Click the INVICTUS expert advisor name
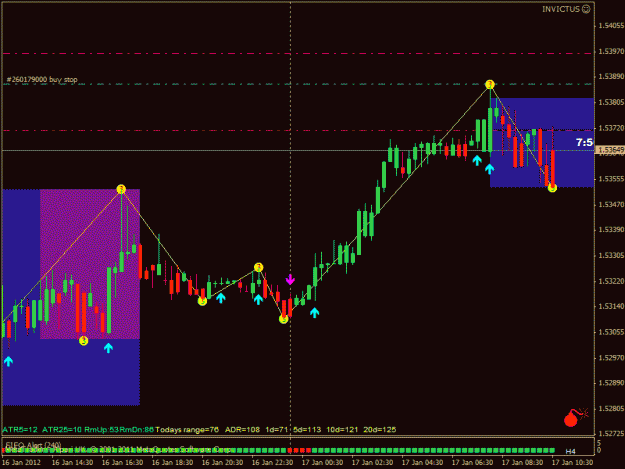 pos(561,9)
